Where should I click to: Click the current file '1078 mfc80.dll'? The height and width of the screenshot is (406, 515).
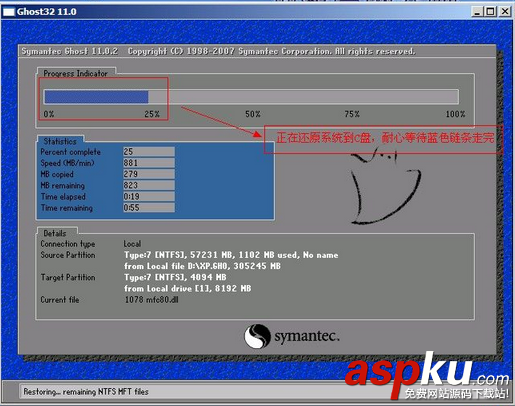point(152,300)
